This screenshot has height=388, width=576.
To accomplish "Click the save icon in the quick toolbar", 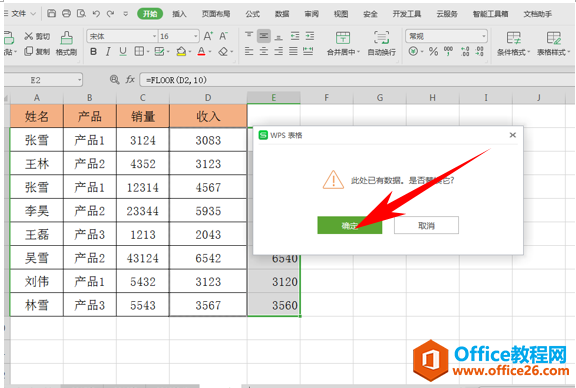I will pyautogui.click(x=51, y=14).
